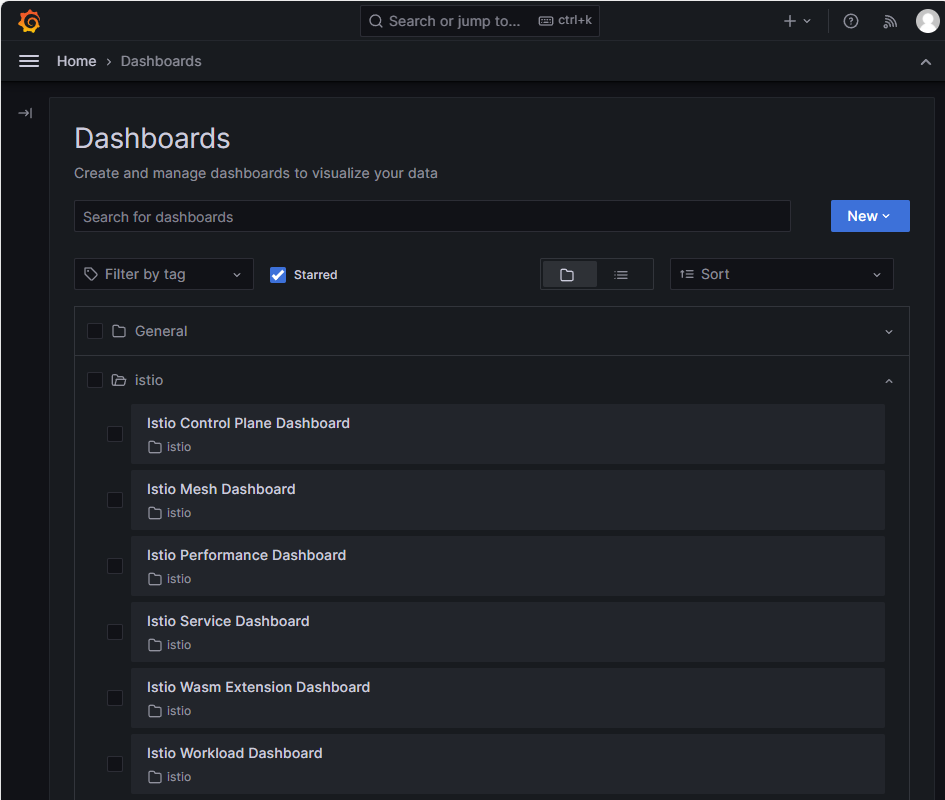
Task: Go to Home breadcrumb
Action: coord(77,61)
